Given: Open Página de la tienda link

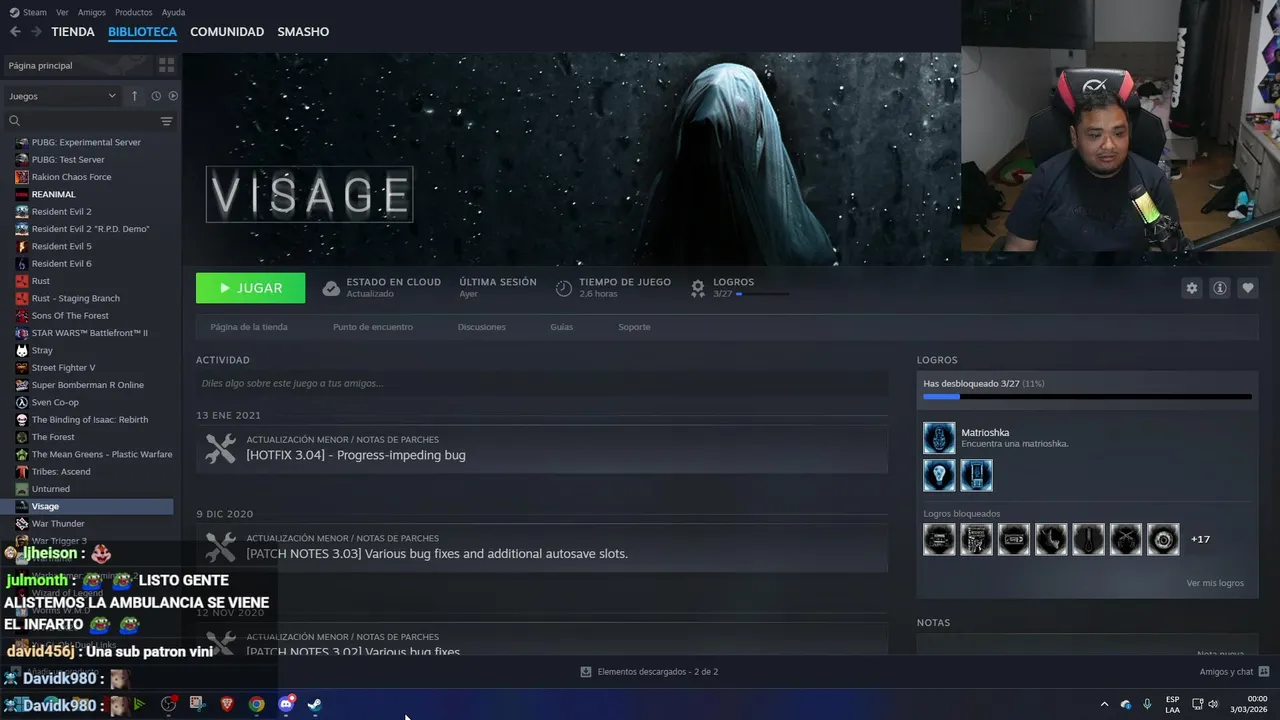Looking at the screenshot, I should click(x=249, y=327).
